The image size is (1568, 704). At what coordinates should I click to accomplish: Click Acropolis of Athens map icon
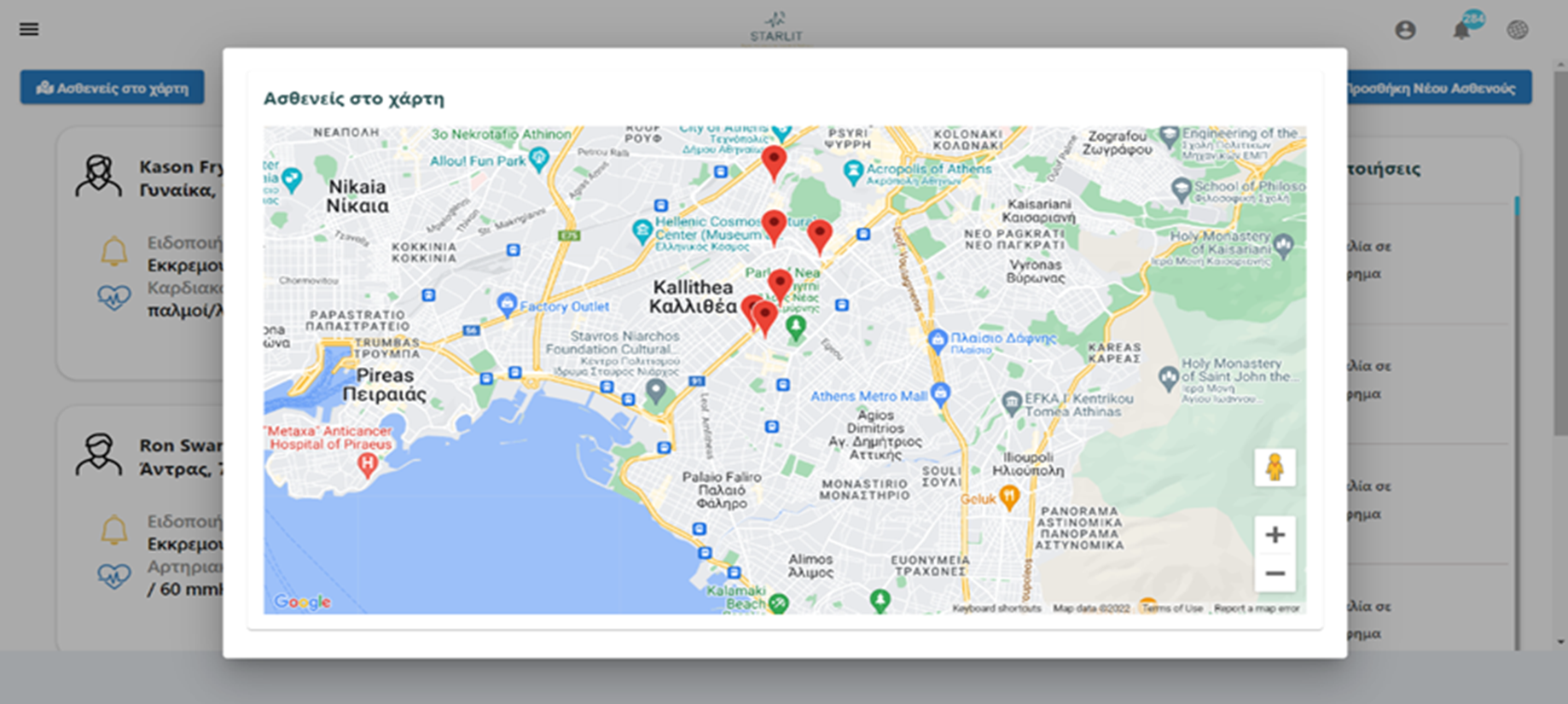[853, 173]
